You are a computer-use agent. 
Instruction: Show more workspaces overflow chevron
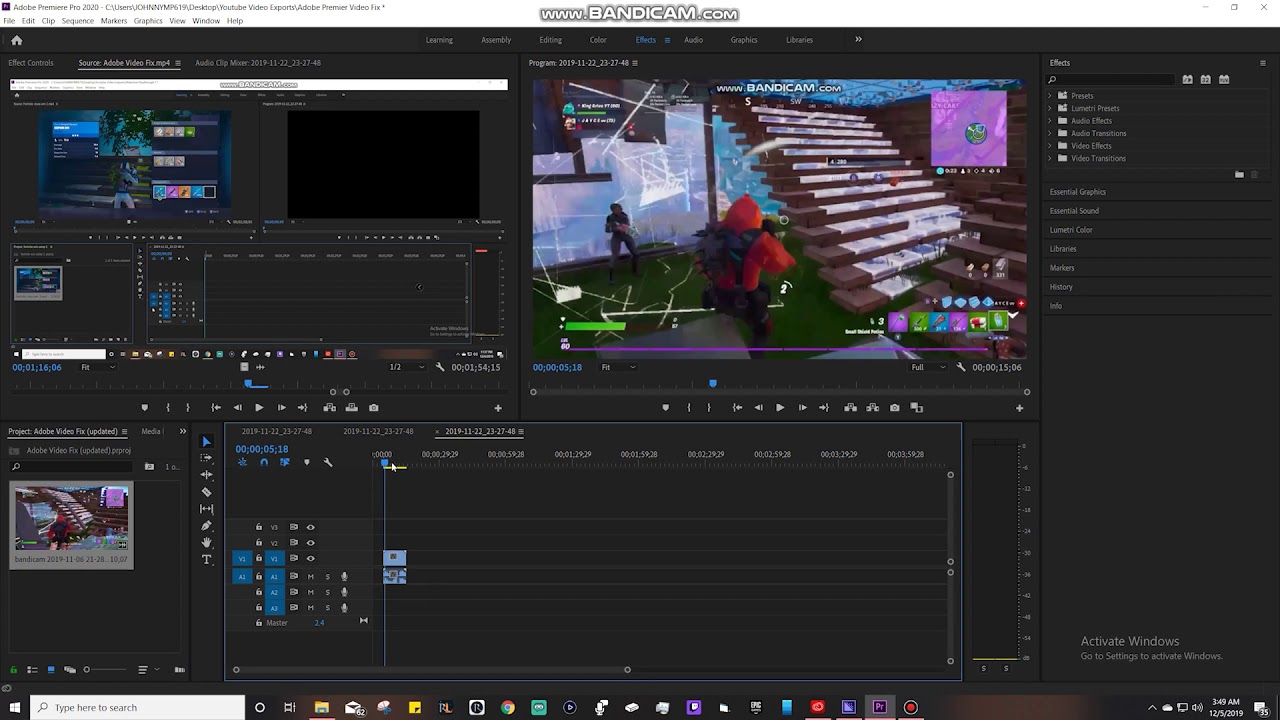point(858,40)
